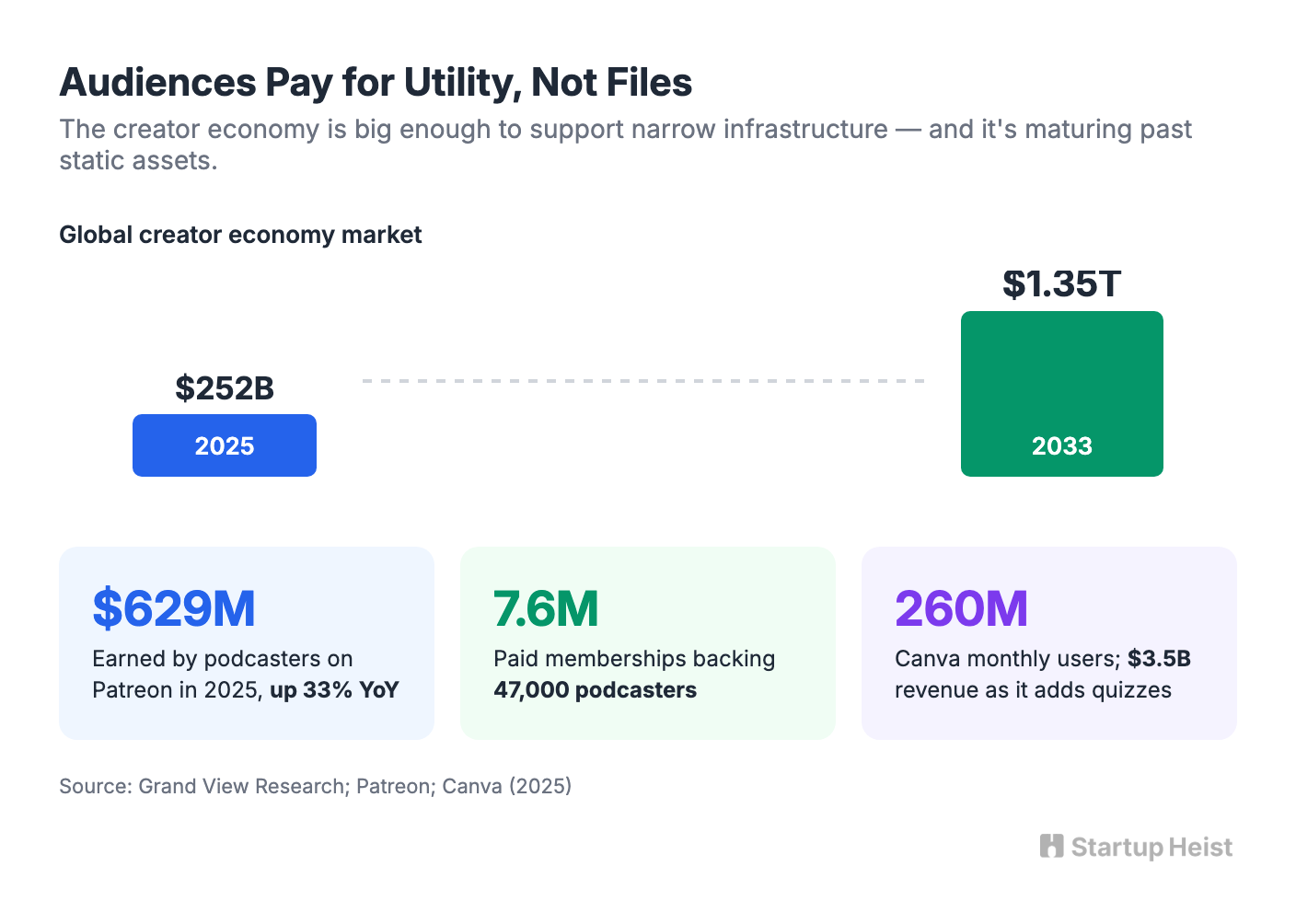The height and width of the screenshot is (924, 1296).
Task: Click the Startup Heist logo icon
Action: (x=1051, y=846)
